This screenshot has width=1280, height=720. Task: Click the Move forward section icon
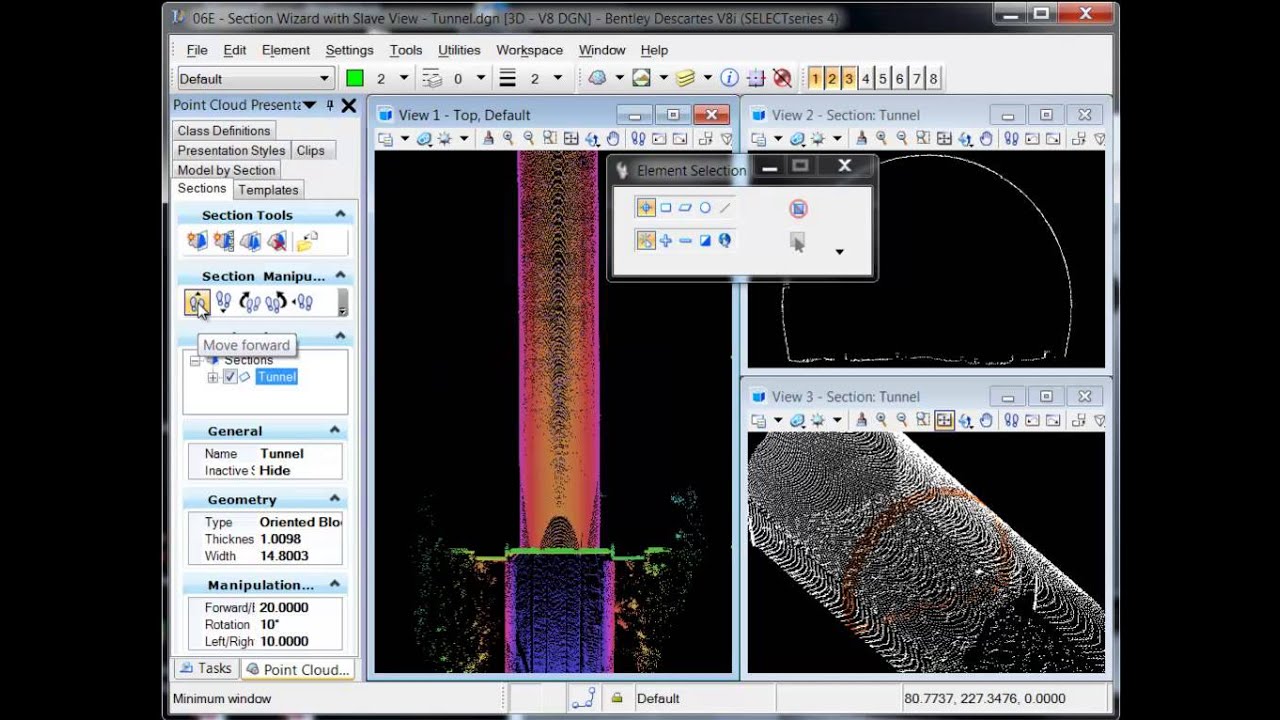point(197,302)
